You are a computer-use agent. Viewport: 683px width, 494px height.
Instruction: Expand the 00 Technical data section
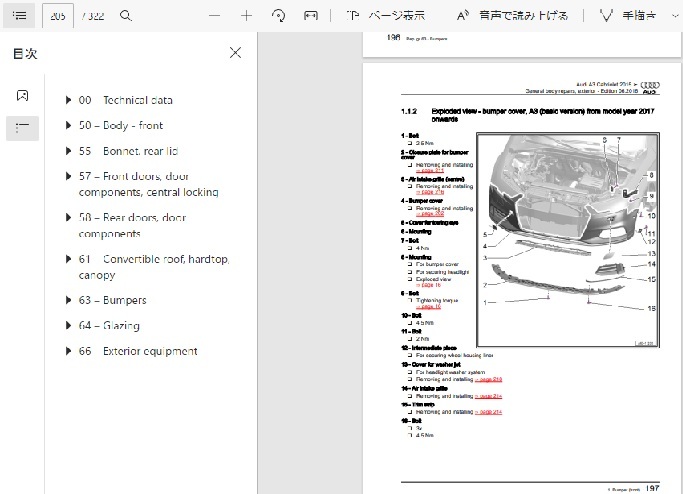click(68, 100)
